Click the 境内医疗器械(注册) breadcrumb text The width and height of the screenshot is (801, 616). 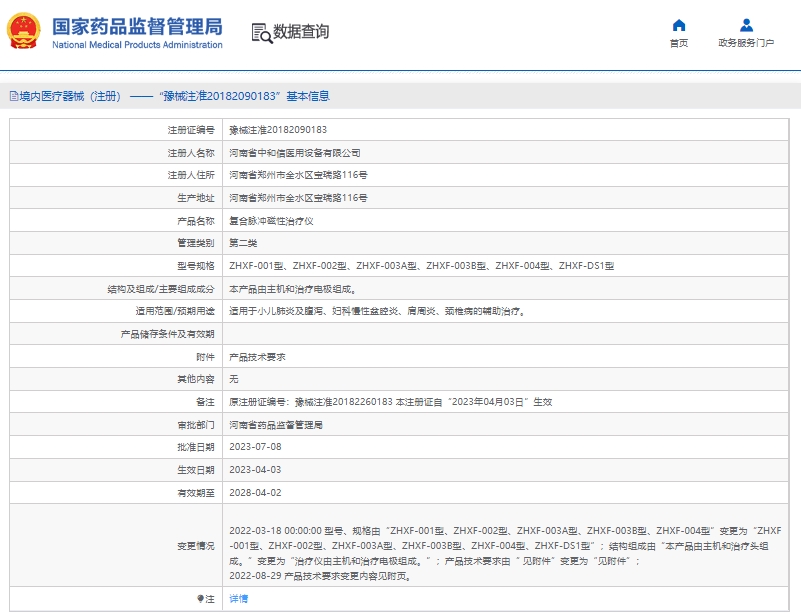70,96
